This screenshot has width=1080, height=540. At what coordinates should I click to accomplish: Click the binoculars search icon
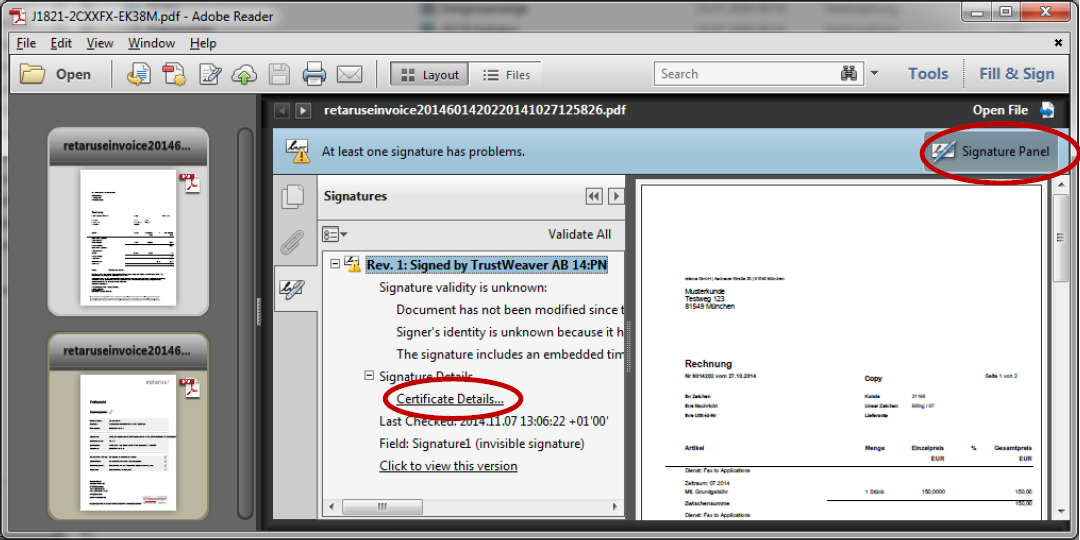tap(849, 74)
